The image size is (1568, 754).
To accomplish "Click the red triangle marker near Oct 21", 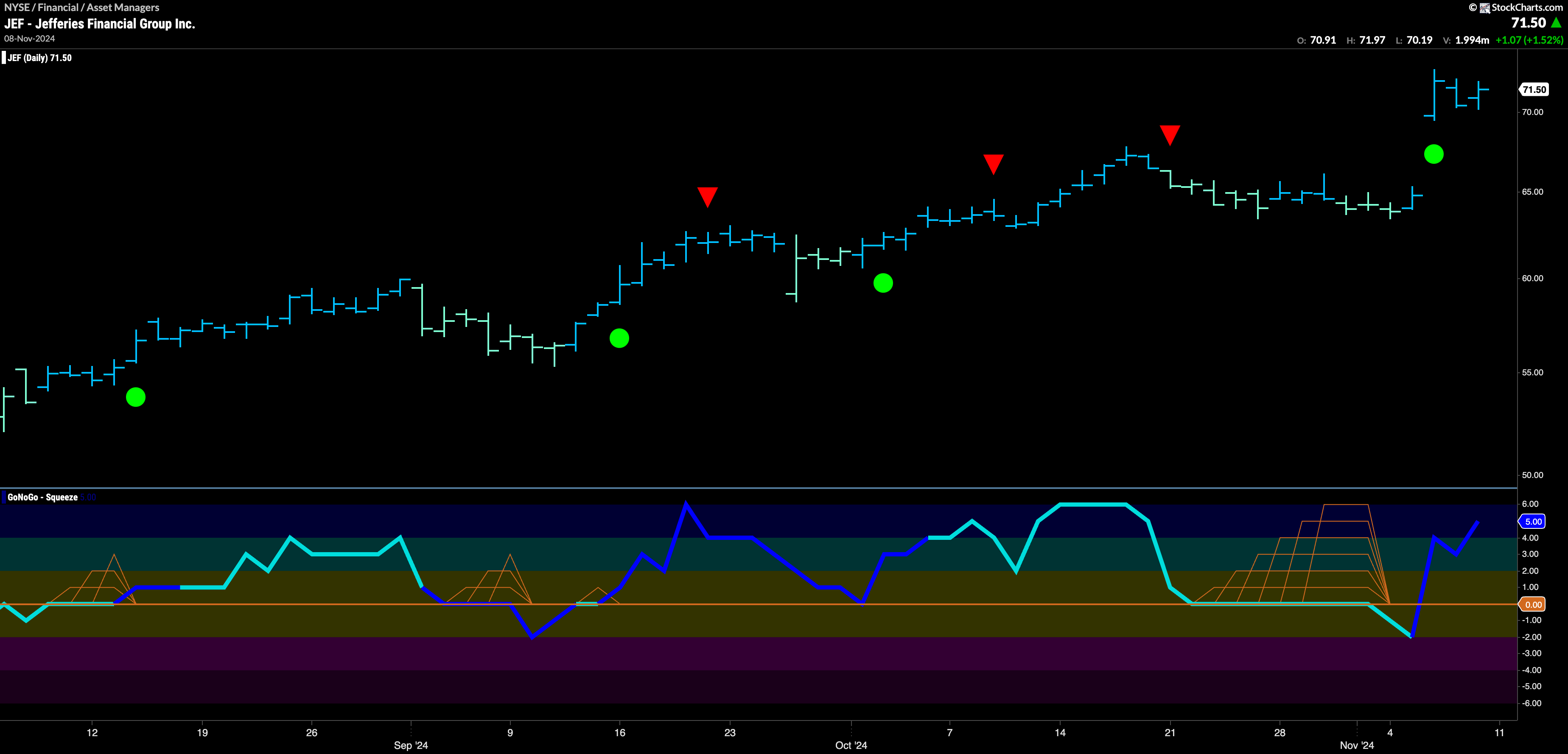I will pos(1170,135).
